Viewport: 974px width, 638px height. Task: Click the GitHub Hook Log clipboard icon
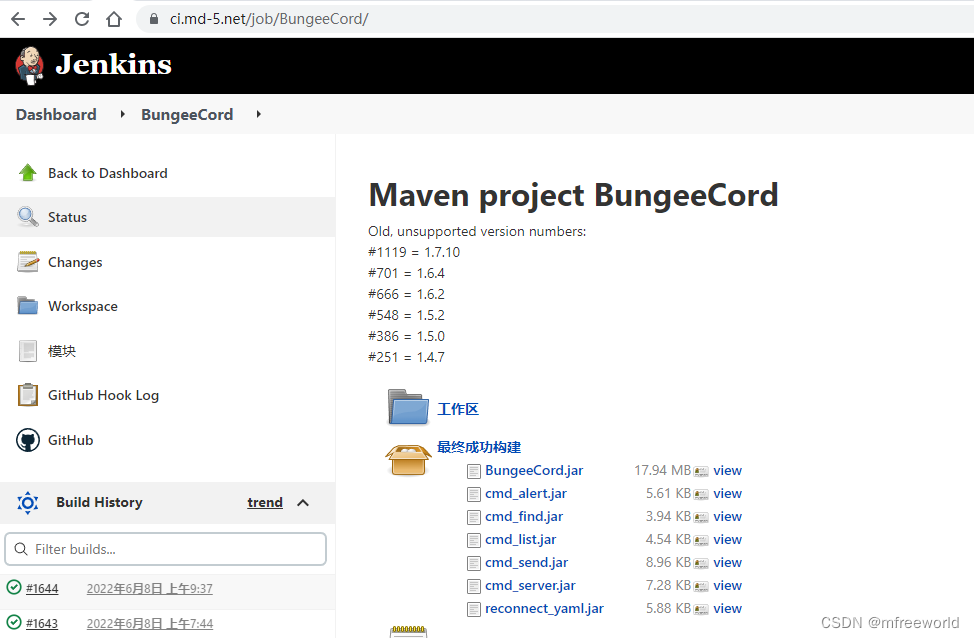[x=27, y=394]
